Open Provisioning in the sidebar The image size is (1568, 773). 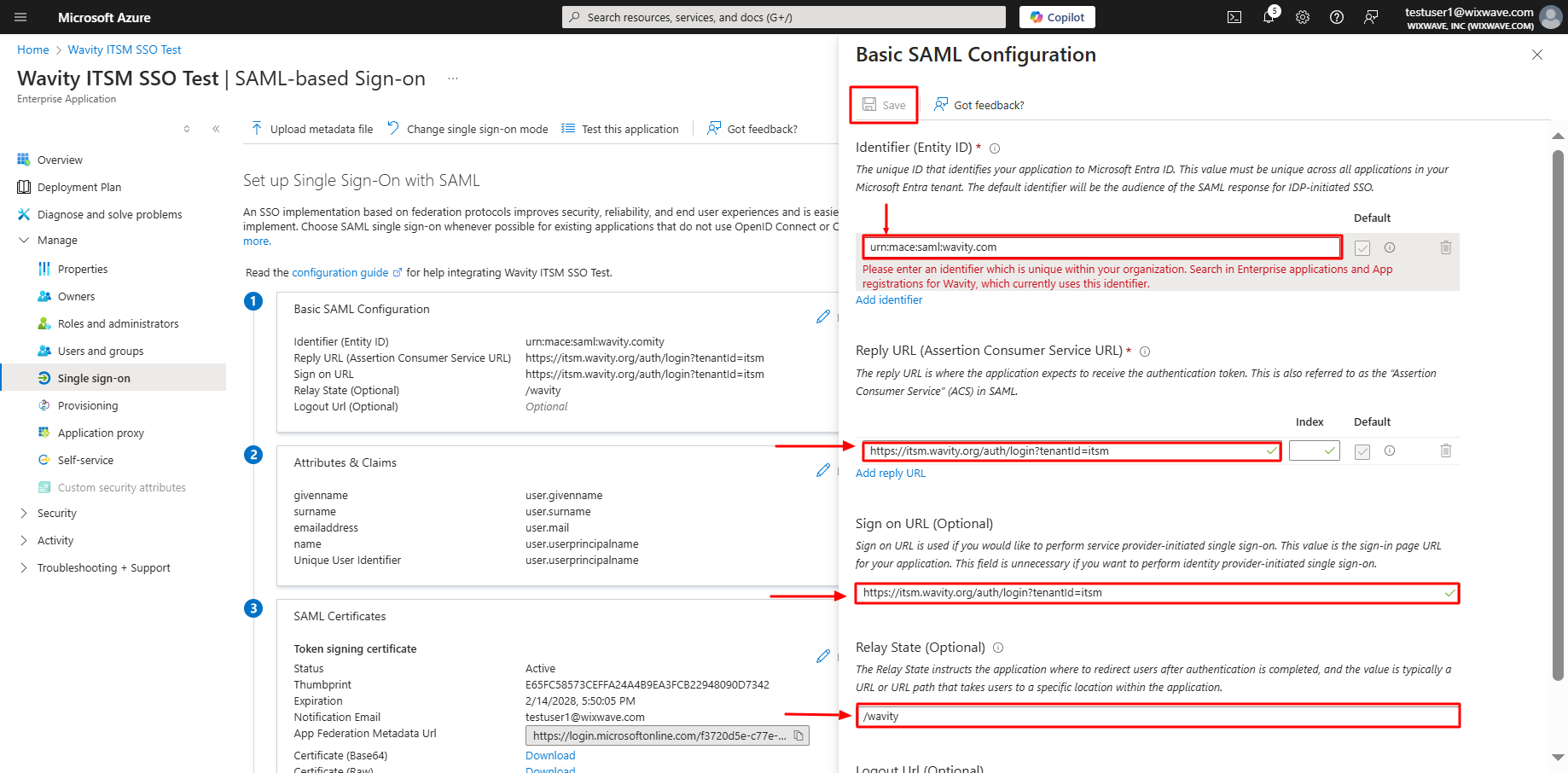coord(88,405)
